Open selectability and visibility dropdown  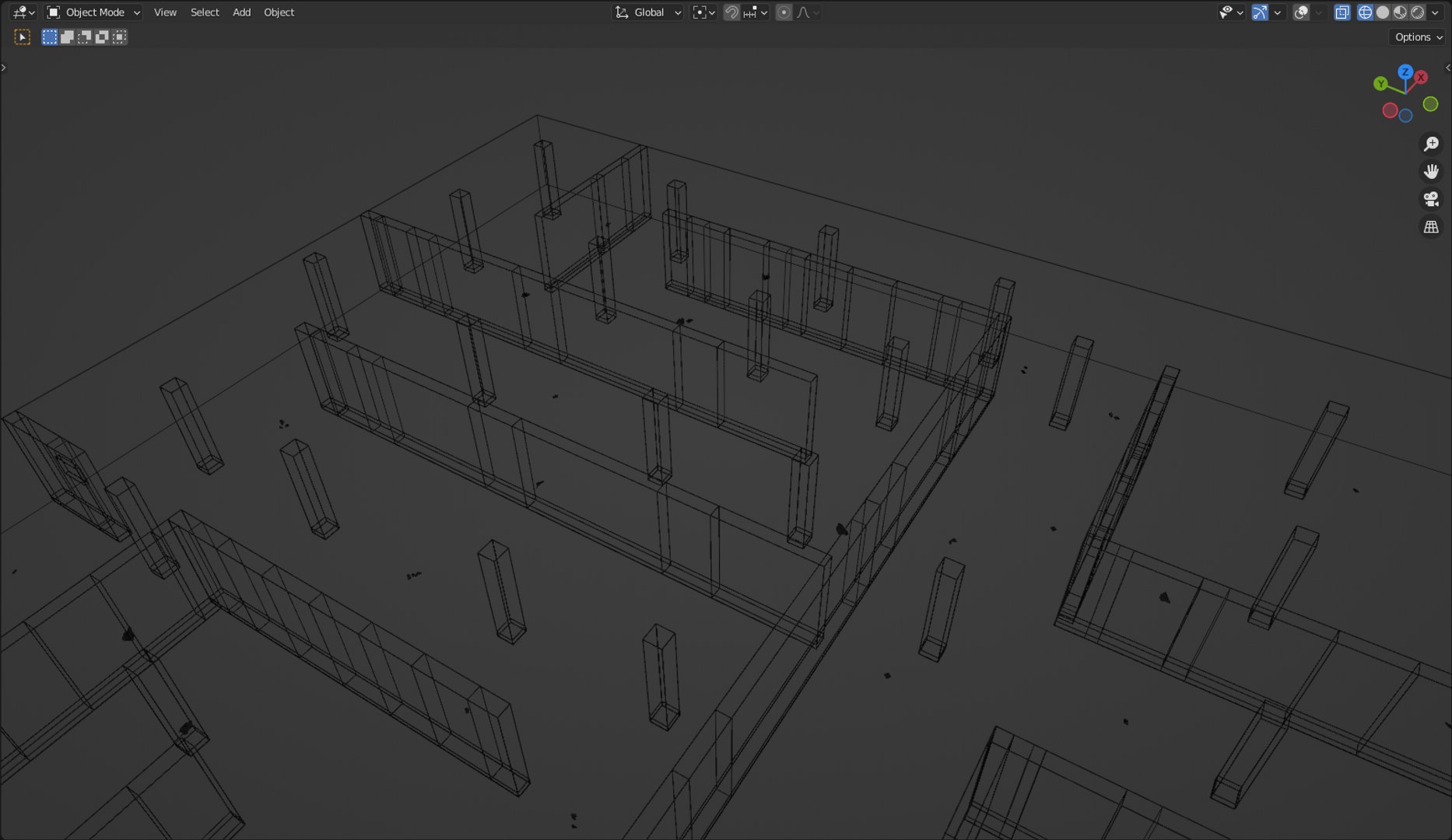coord(1231,12)
